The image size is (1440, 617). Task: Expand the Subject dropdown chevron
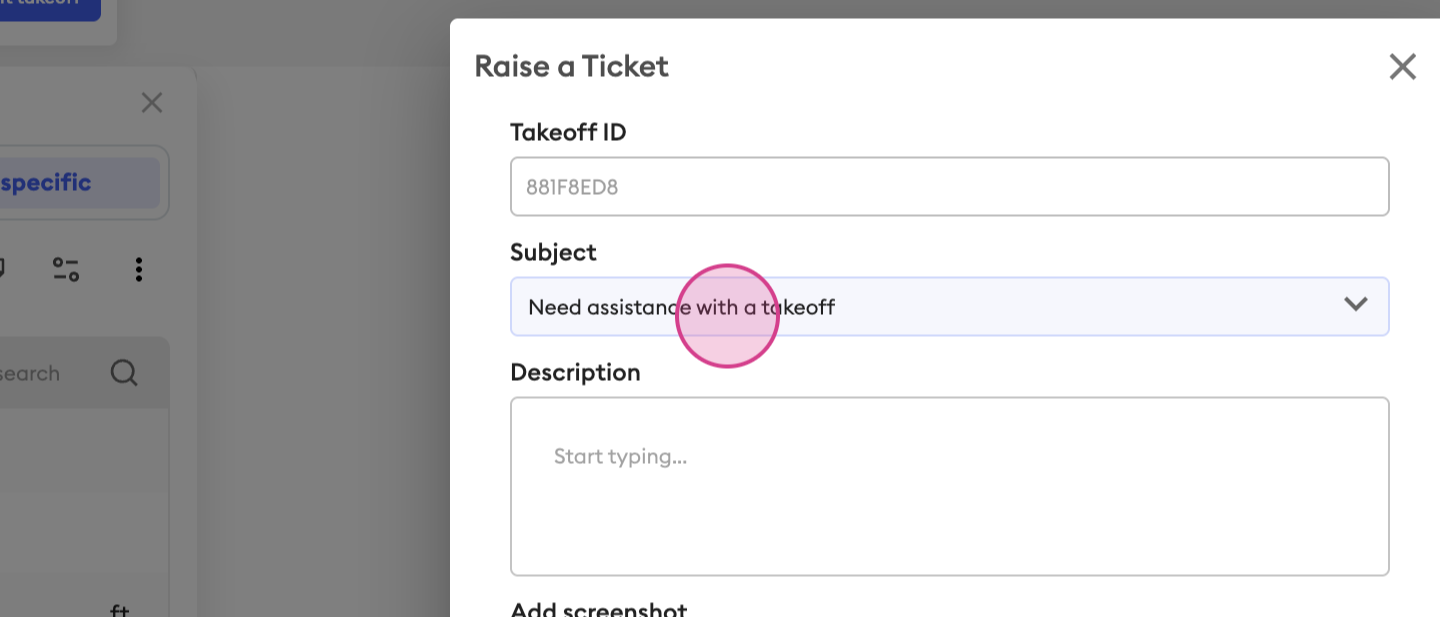click(1355, 305)
